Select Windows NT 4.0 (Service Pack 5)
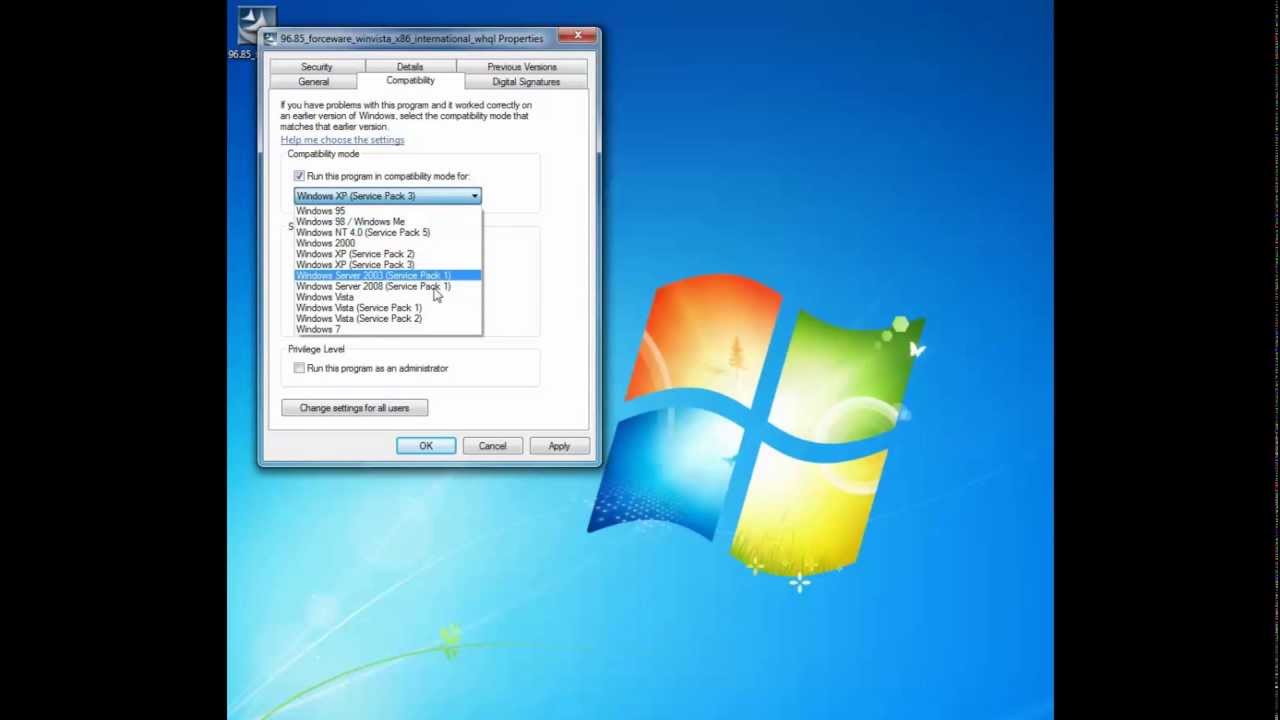The width and height of the screenshot is (1280, 720). point(387,232)
